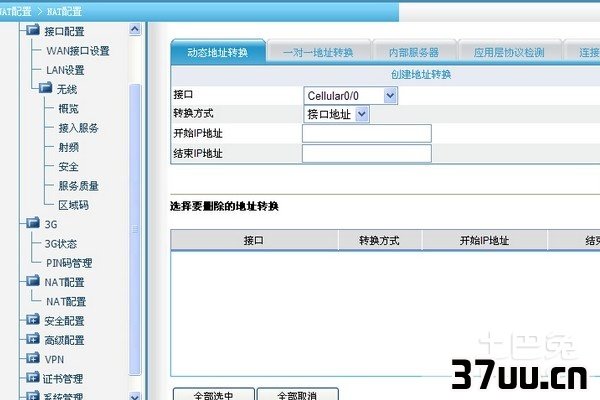
Task: Sort by 开始IP地址 column header
Action: (x=484, y=240)
